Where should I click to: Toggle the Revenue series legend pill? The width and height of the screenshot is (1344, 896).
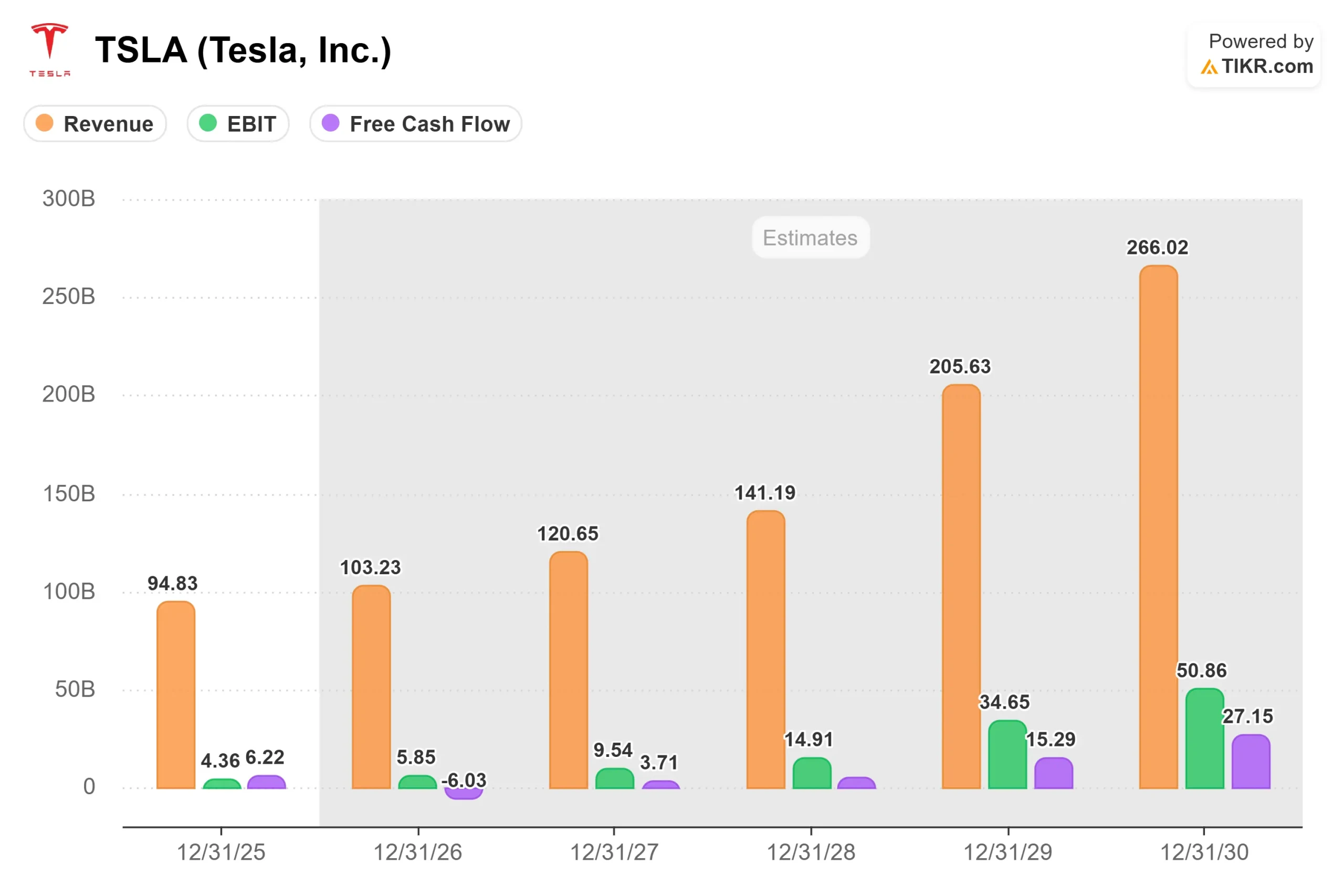(95, 123)
